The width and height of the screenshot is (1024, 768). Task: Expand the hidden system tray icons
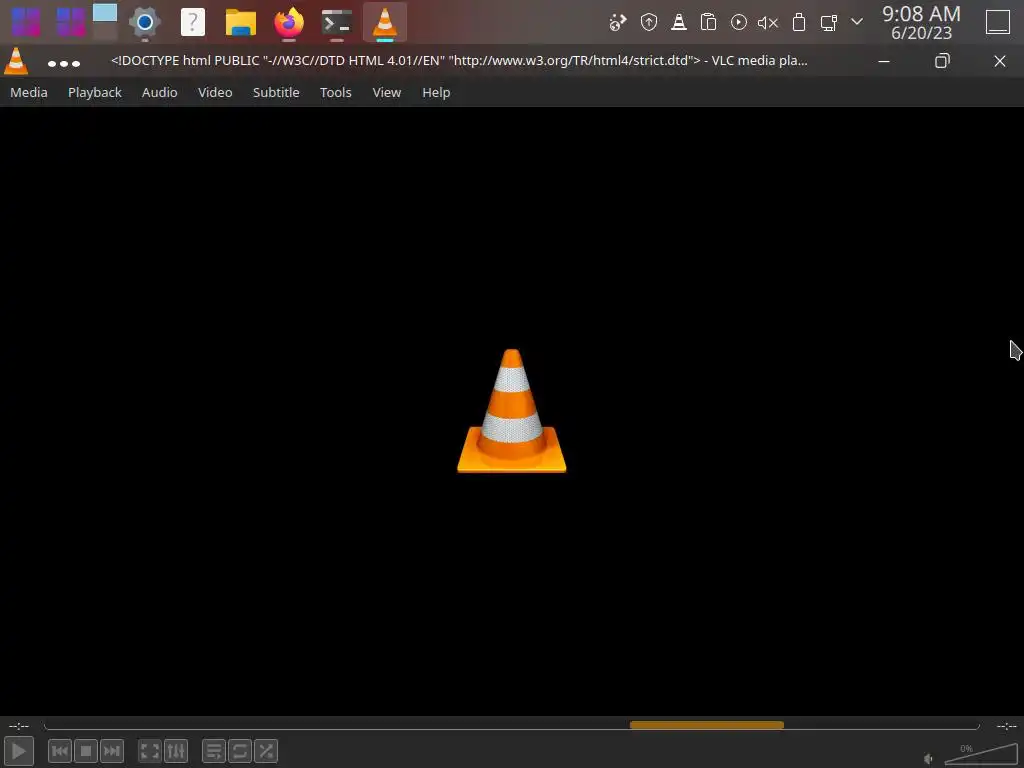(x=857, y=22)
